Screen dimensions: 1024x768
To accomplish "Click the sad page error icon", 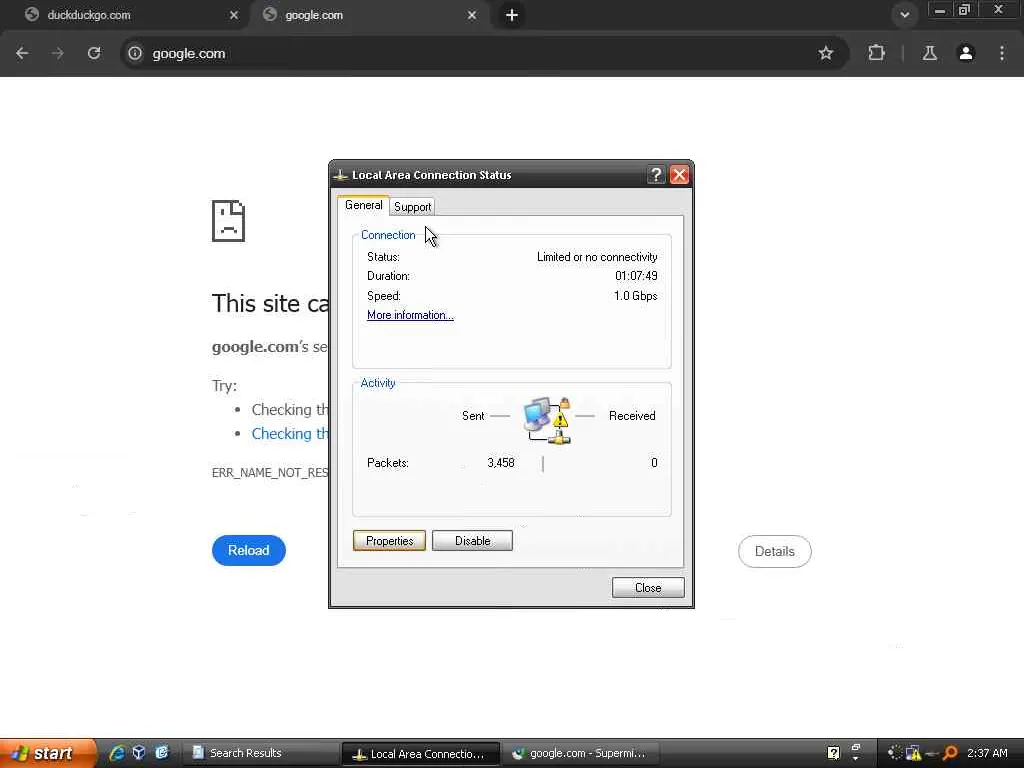I will pos(229,221).
